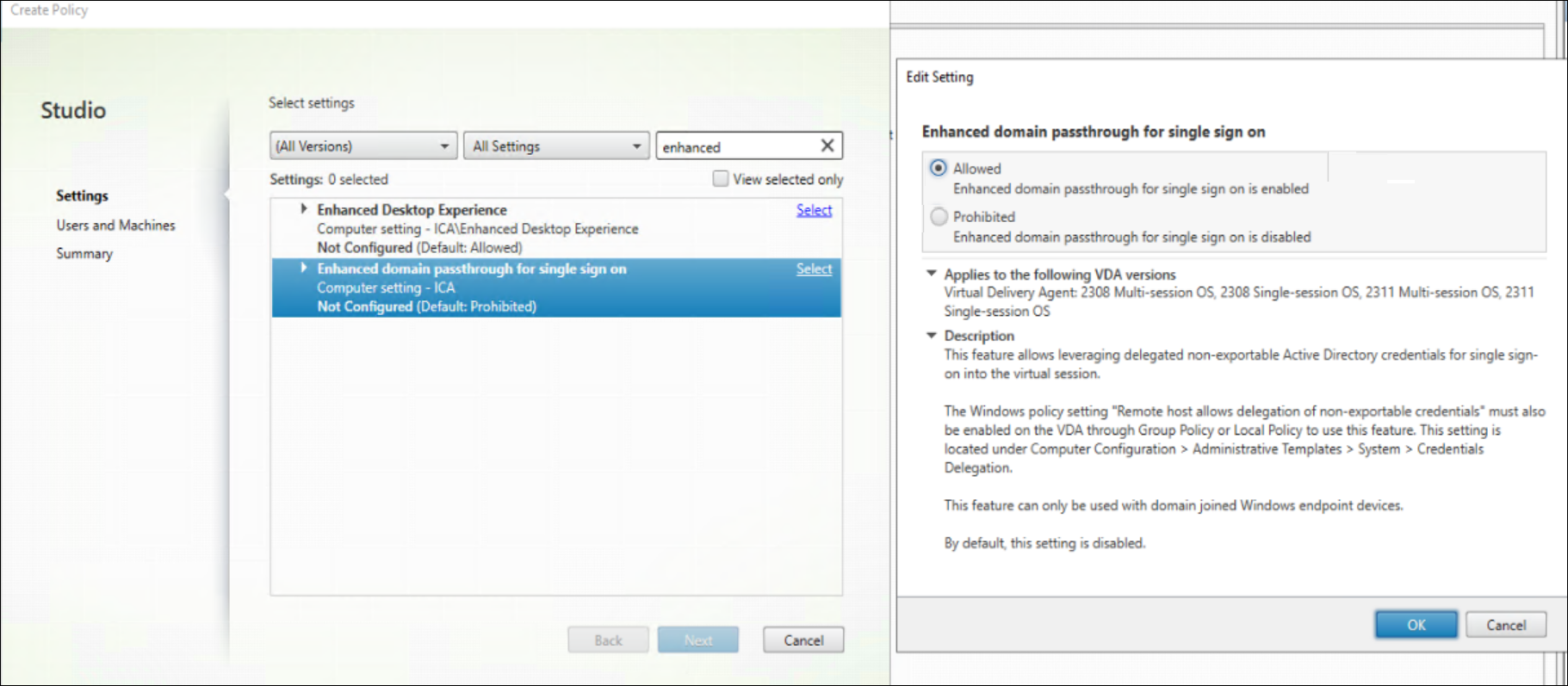Click the Back button in wizard

(x=608, y=640)
